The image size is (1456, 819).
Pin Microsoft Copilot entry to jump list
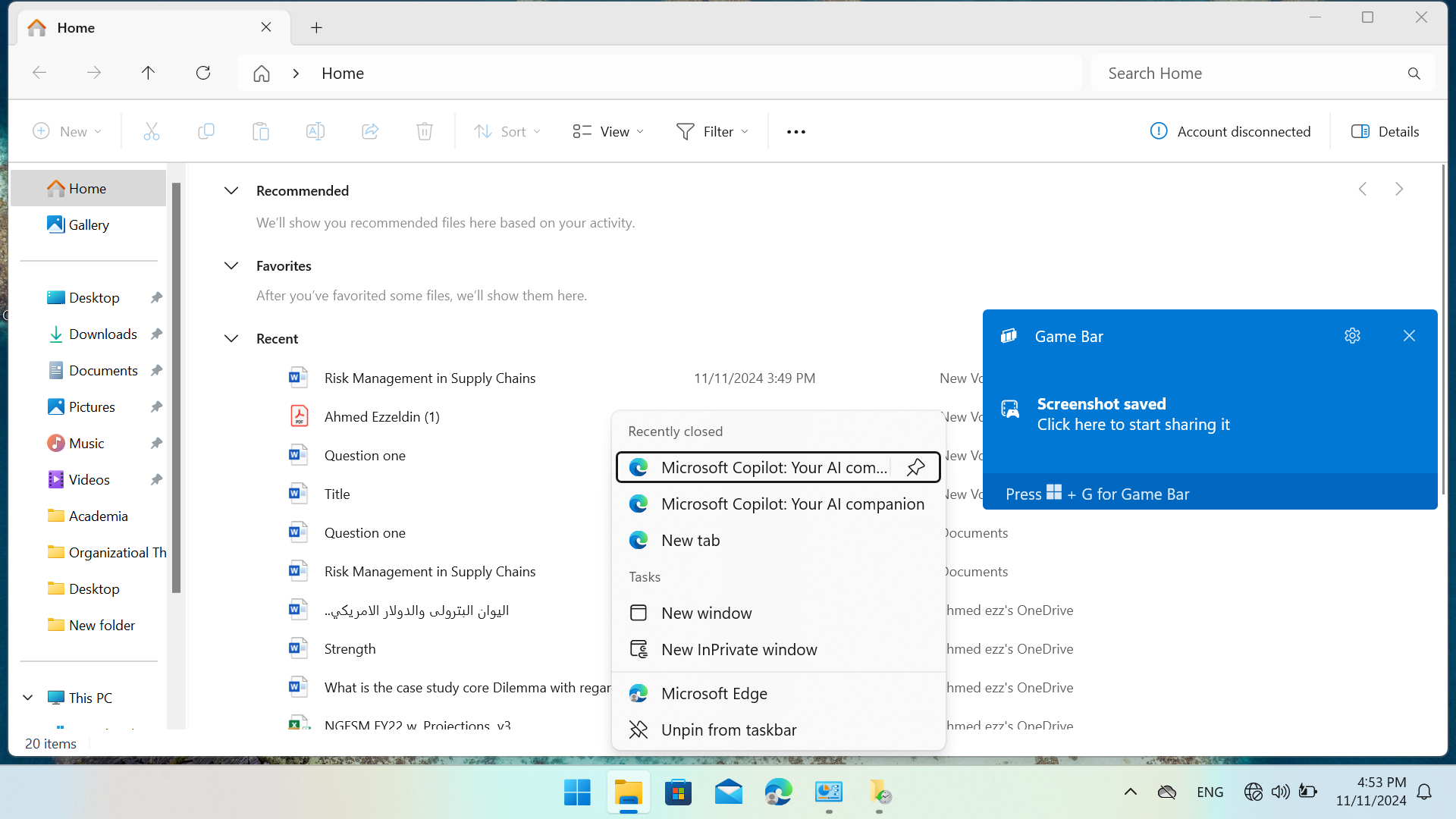pos(915,467)
